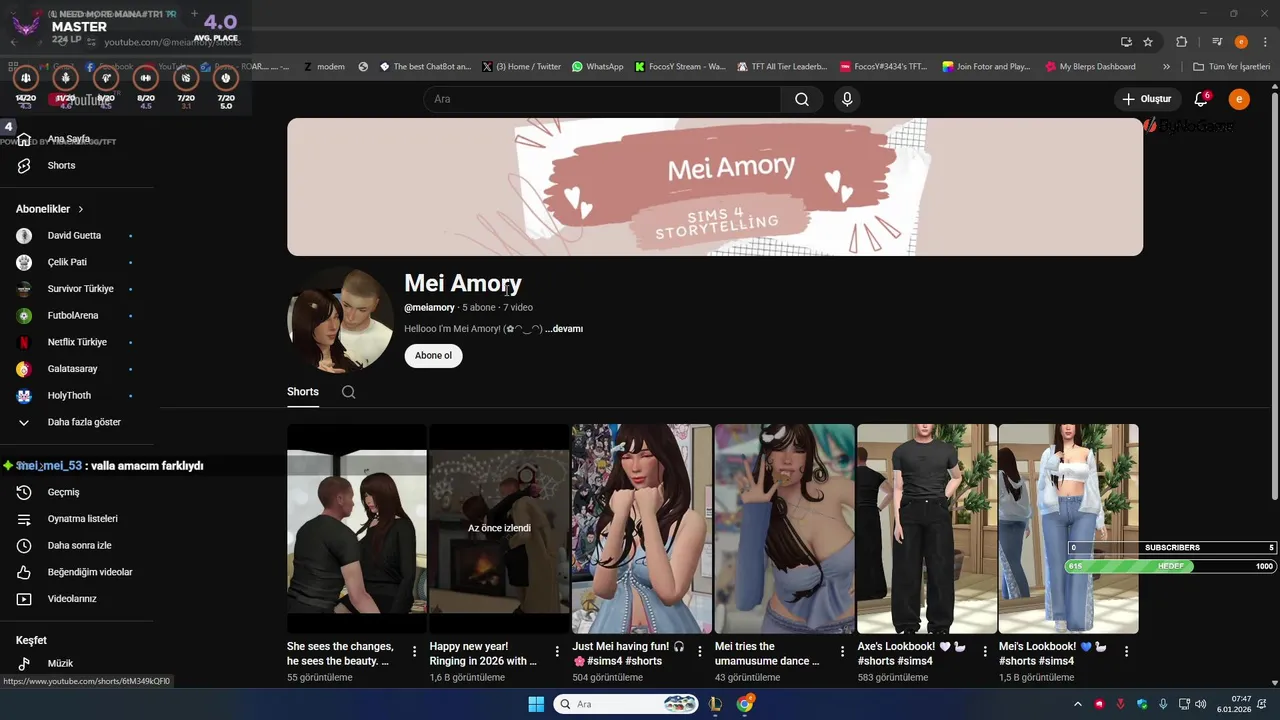Viewport: 1280px width, 720px height.
Task: Open Chrome media controls icon
Action: 1217,42
